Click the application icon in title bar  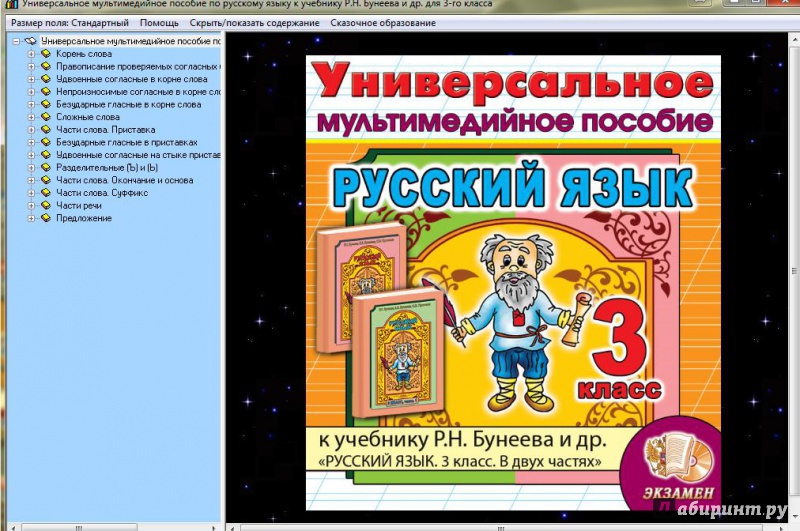click(11, 4)
